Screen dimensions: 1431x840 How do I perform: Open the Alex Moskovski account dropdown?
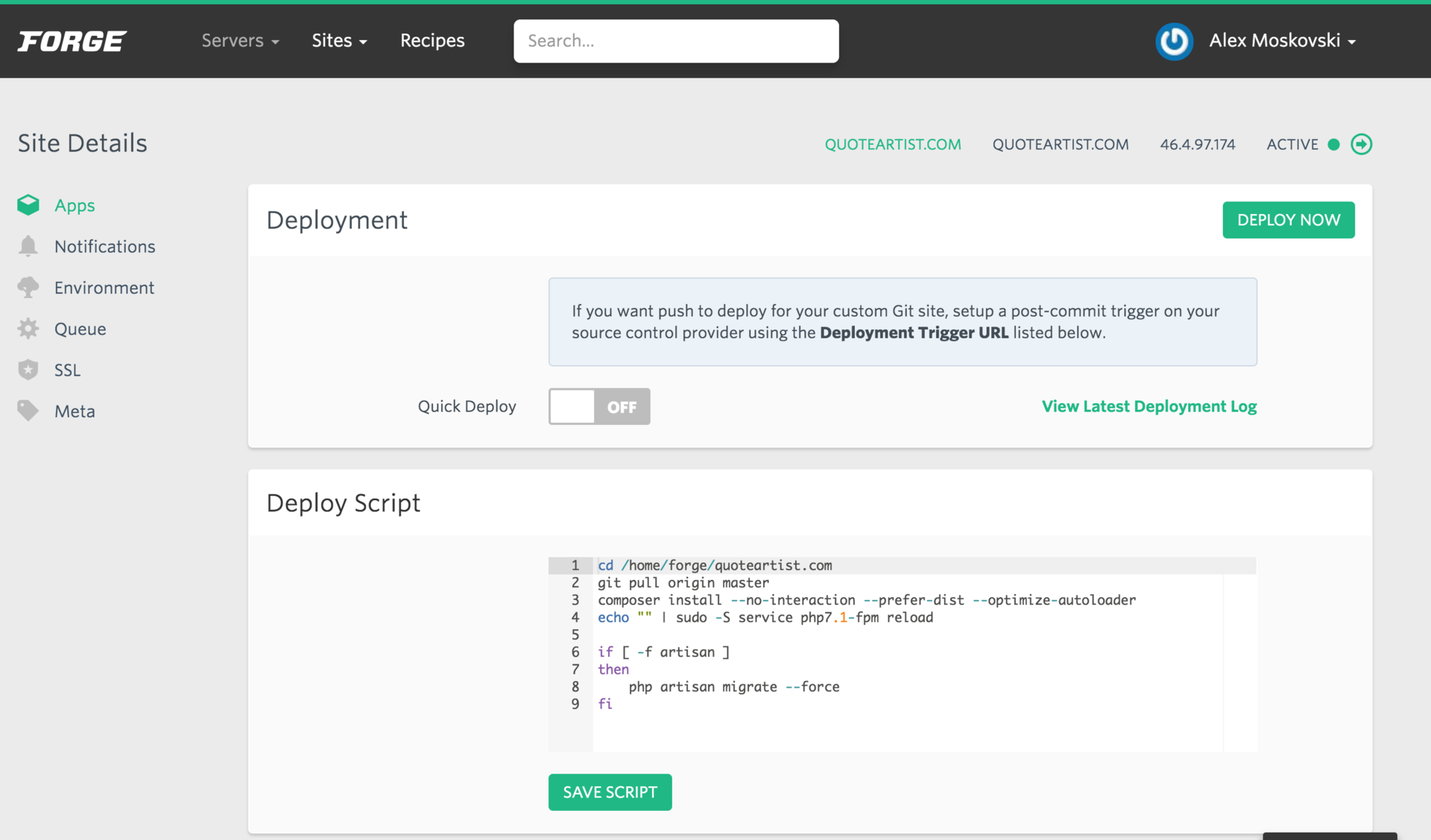[1282, 41]
